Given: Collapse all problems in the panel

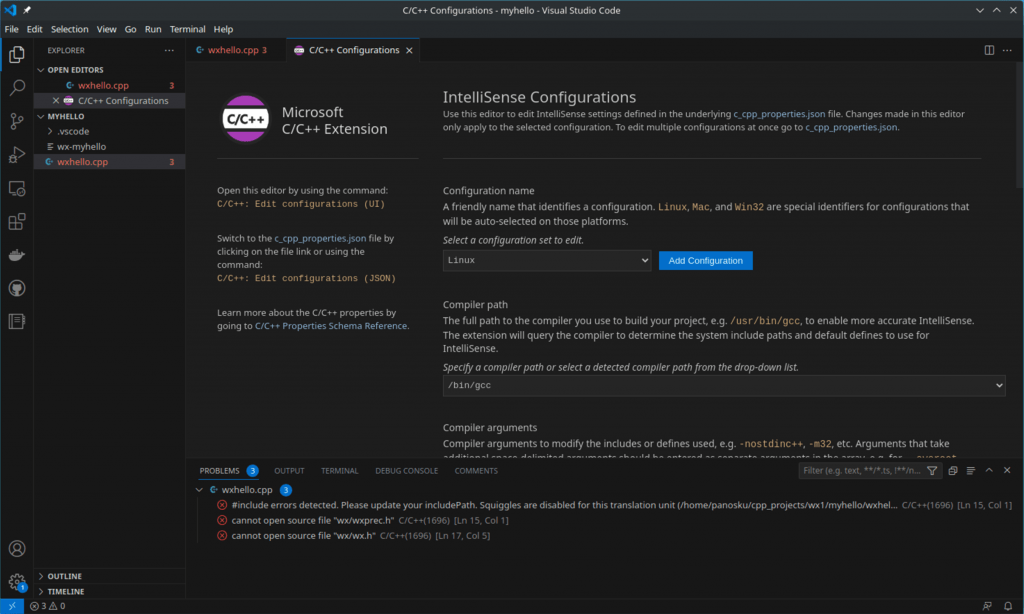Looking at the screenshot, I should click(953, 470).
